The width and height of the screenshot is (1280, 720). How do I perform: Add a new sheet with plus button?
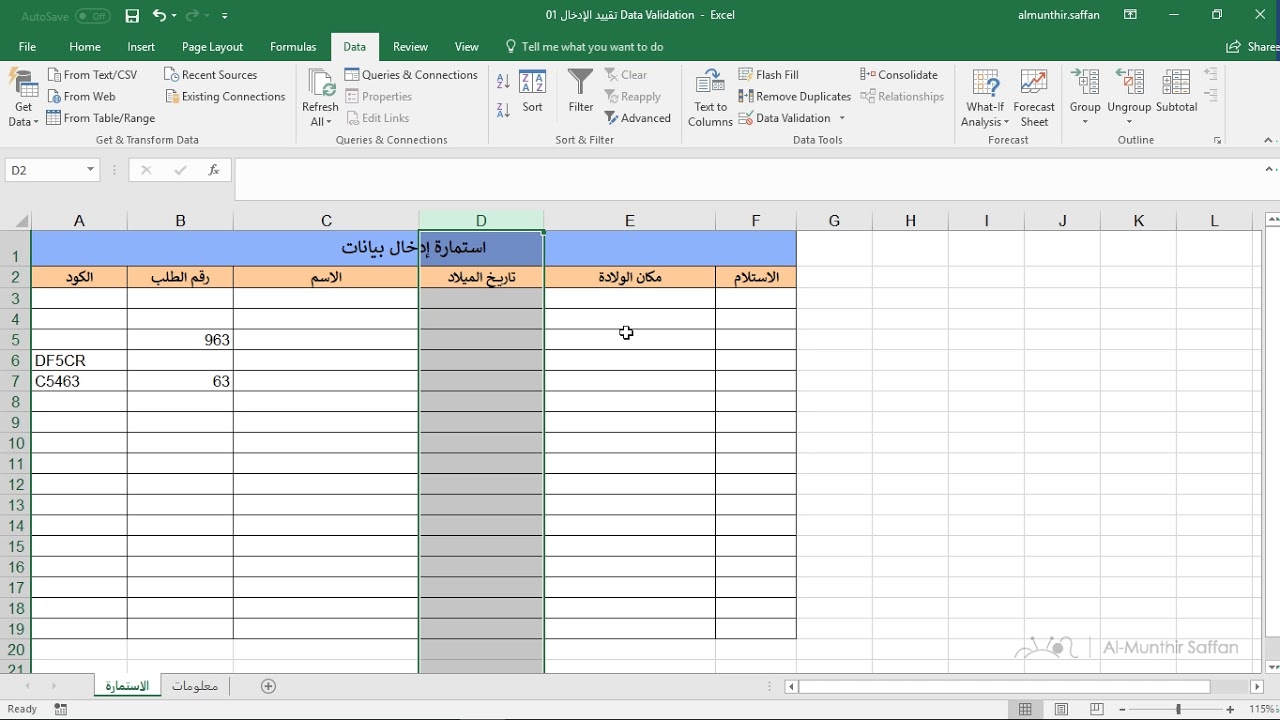[268, 686]
